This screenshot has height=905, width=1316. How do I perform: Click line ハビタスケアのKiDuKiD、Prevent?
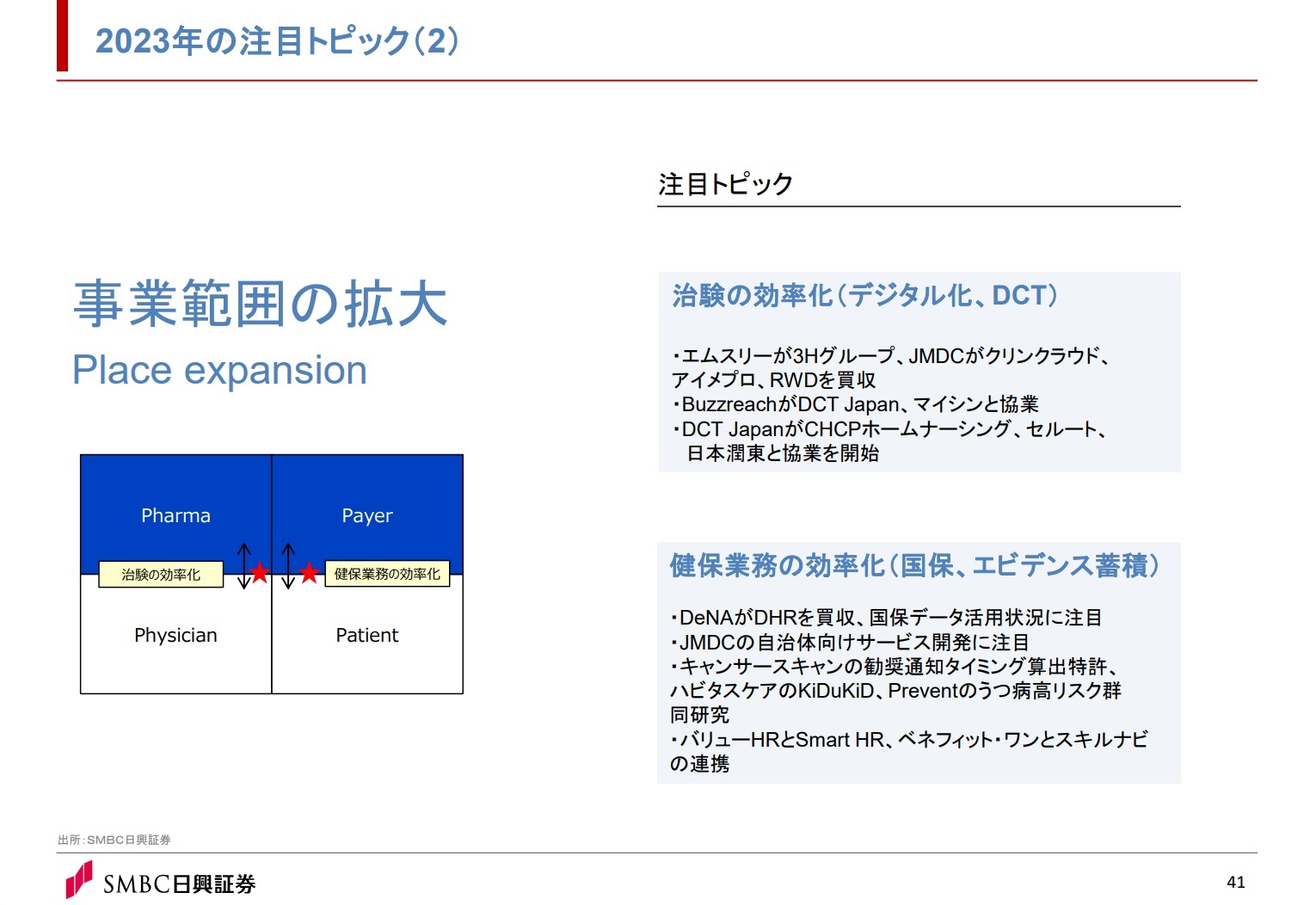[895, 691]
